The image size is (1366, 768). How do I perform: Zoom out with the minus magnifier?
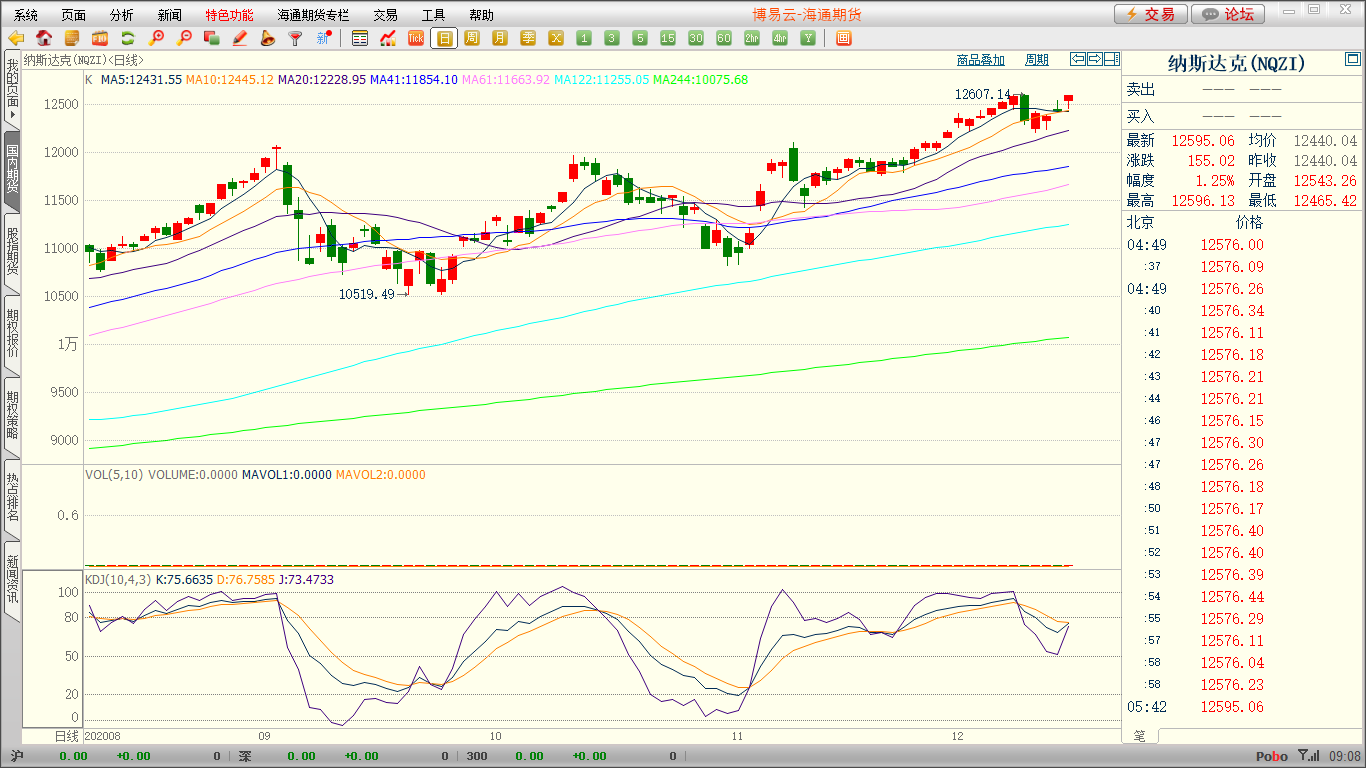click(184, 38)
